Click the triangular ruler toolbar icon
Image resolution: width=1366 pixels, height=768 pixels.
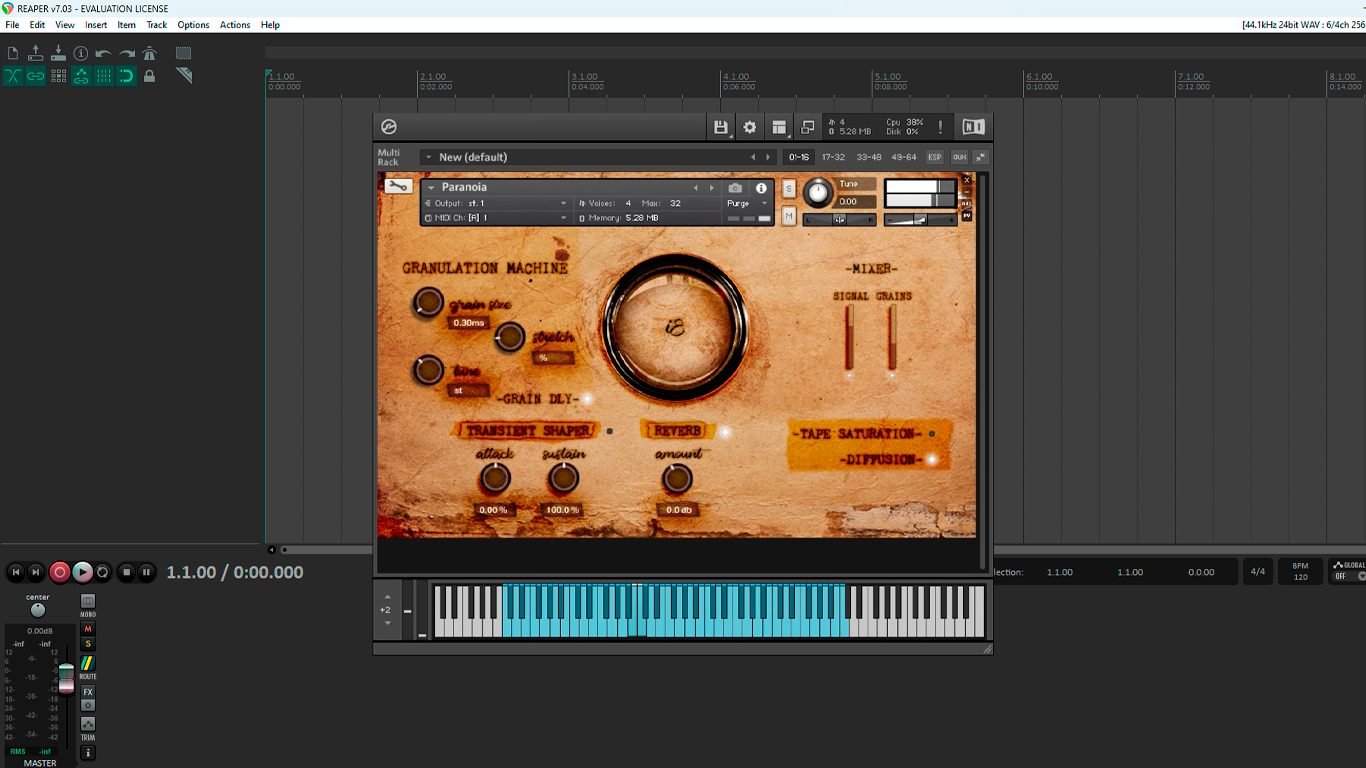click(183, 76)
